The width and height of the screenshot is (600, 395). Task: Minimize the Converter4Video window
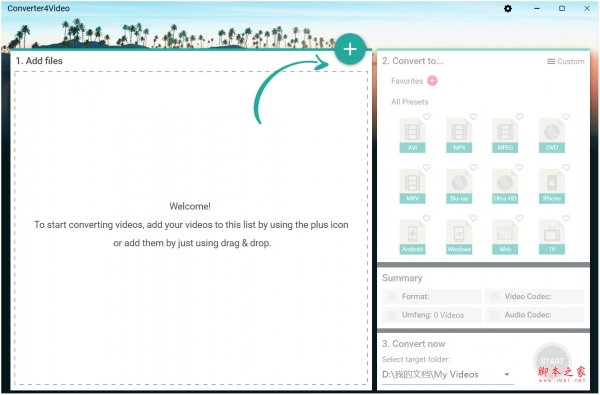point(537,8)
